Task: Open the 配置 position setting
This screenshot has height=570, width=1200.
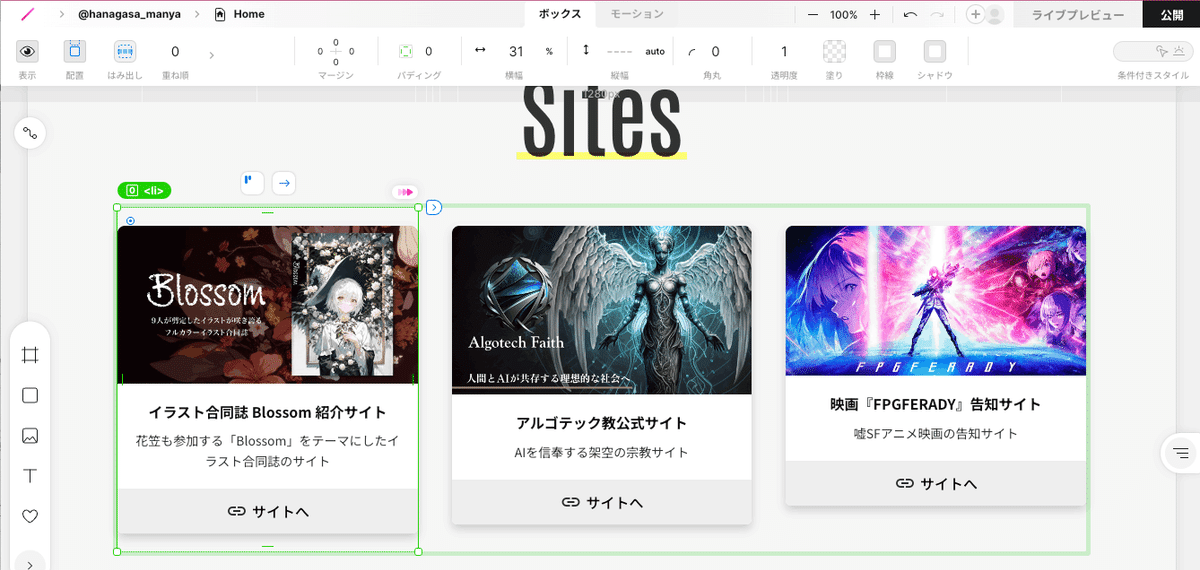Action: click(x=75, y=51)
